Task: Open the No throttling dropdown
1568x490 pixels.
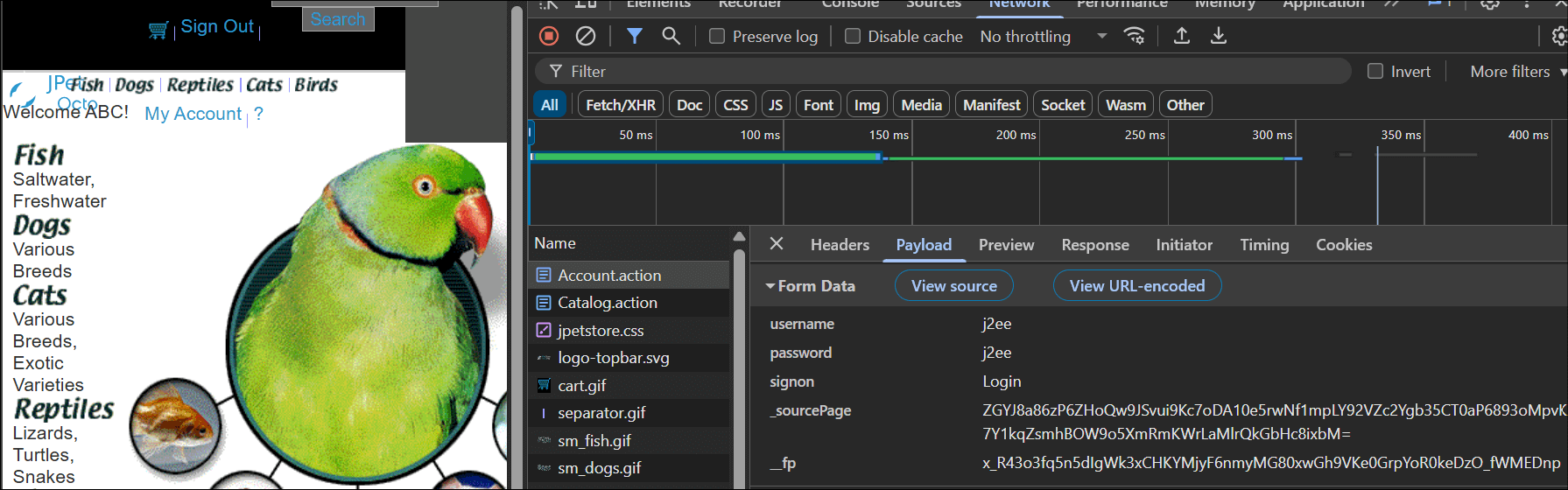Action: point(1044,37)
